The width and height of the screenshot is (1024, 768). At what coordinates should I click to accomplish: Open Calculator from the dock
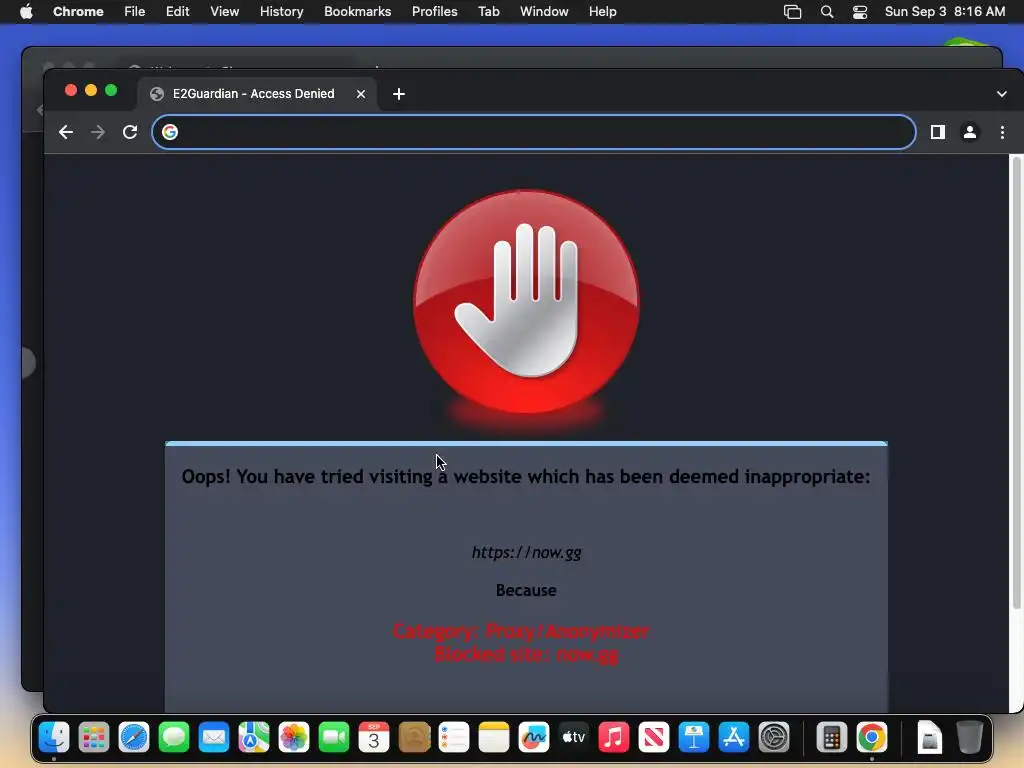tap(831, 738)
